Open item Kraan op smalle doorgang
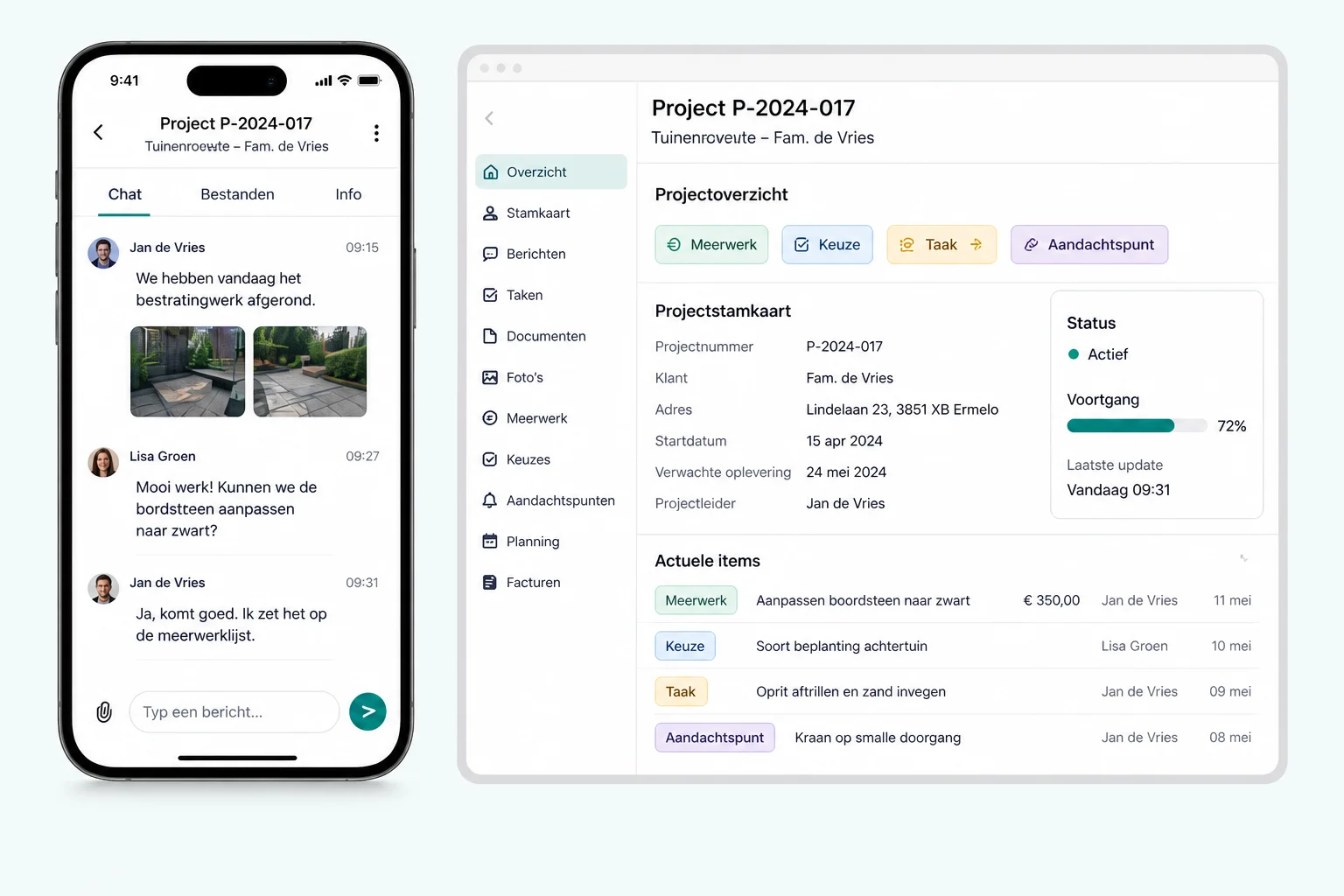This screenshot has height=896, width=1344. pos(878,738)
